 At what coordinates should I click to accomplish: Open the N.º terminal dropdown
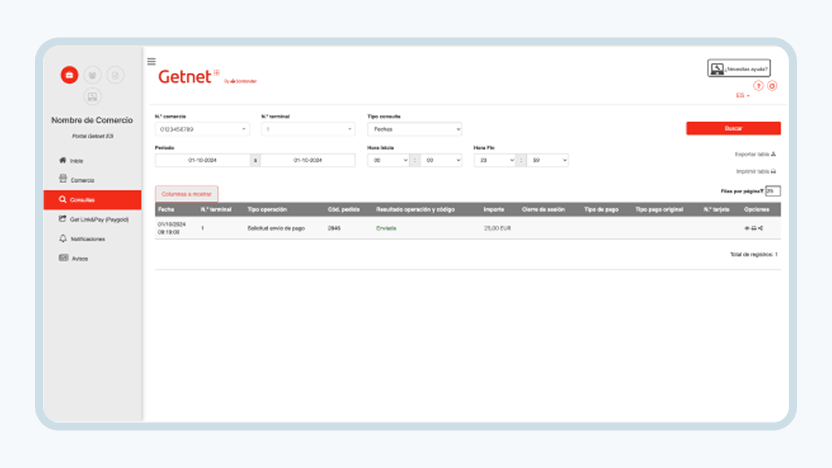coord(308,129)
